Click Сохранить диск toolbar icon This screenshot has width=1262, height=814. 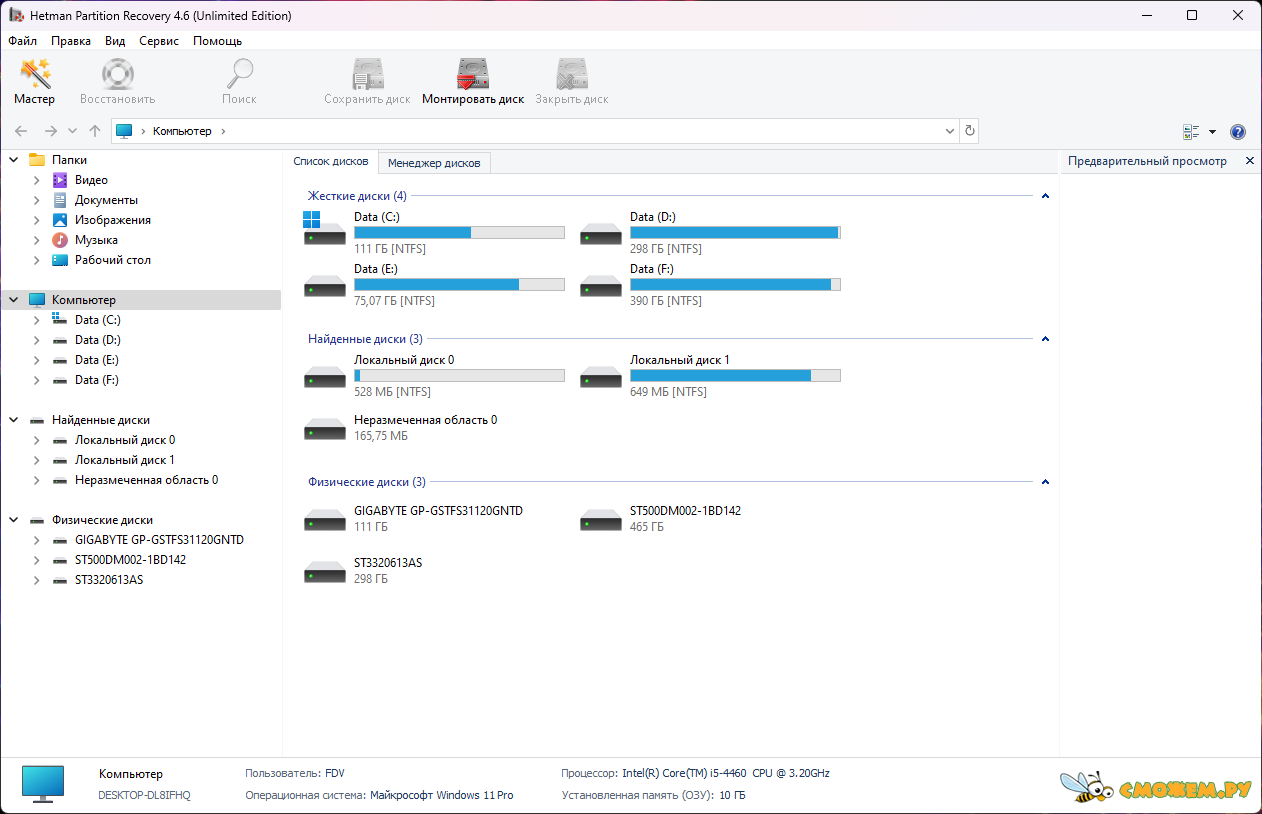[368, 74]
